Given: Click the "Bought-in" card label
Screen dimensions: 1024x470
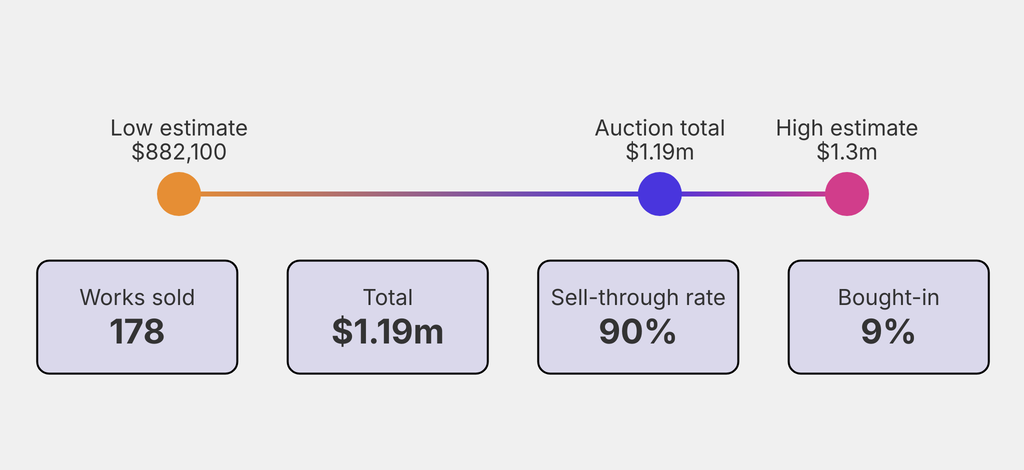Looking at the screenshot, I should tap(888, 297).
